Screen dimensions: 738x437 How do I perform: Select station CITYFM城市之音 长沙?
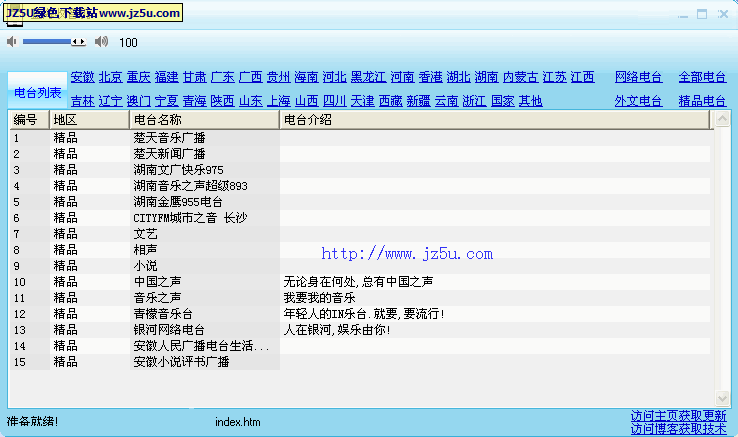click(190, 218)
